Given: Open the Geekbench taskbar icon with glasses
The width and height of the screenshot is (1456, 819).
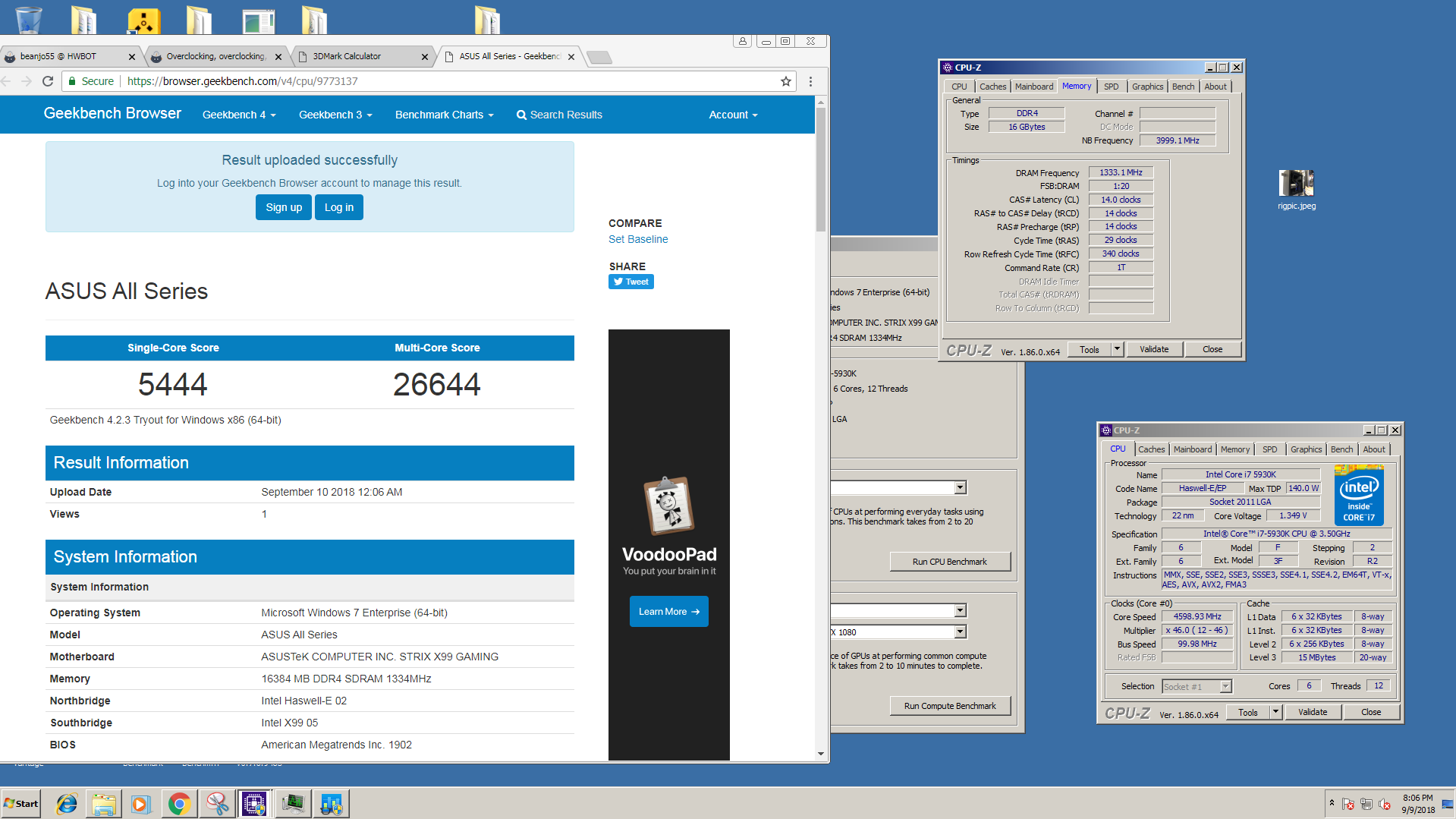Looking at the screenshot, I should 331,803.
